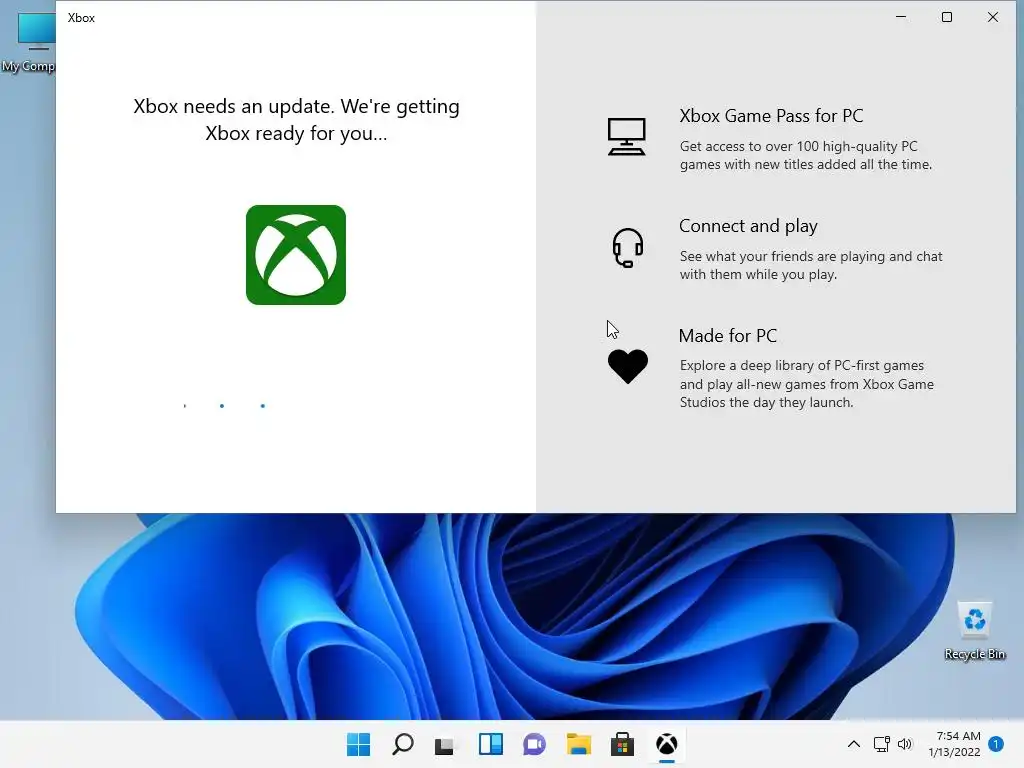This screenshot has height=768, width=1024.
Task: Click the Made for PC heart icon
Action: [628, 366]
